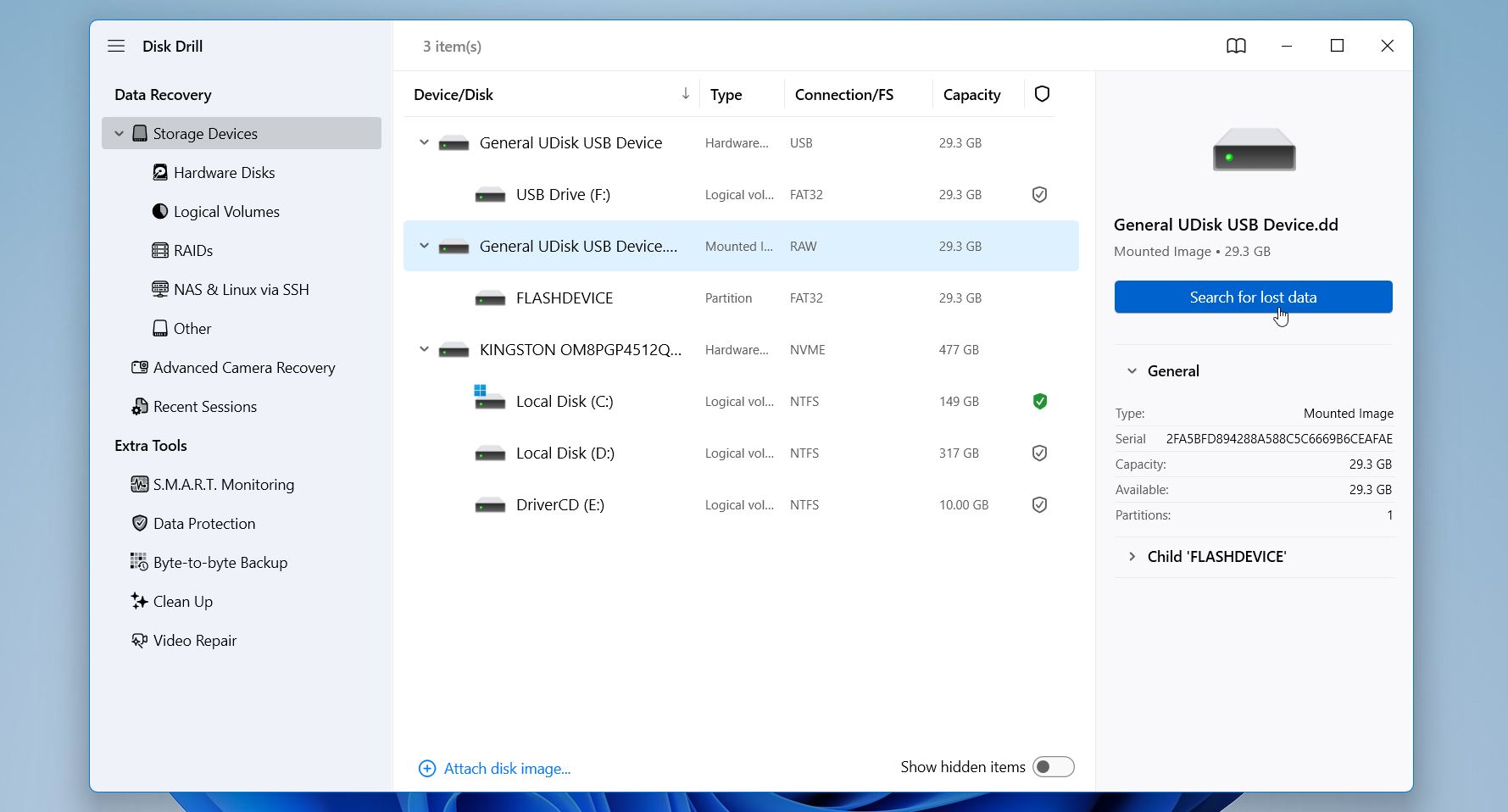Viewport: 1508px width, 812px height.
Task: Click the Byte-to-byte Backup icon
Action: (x=139, y=562)
